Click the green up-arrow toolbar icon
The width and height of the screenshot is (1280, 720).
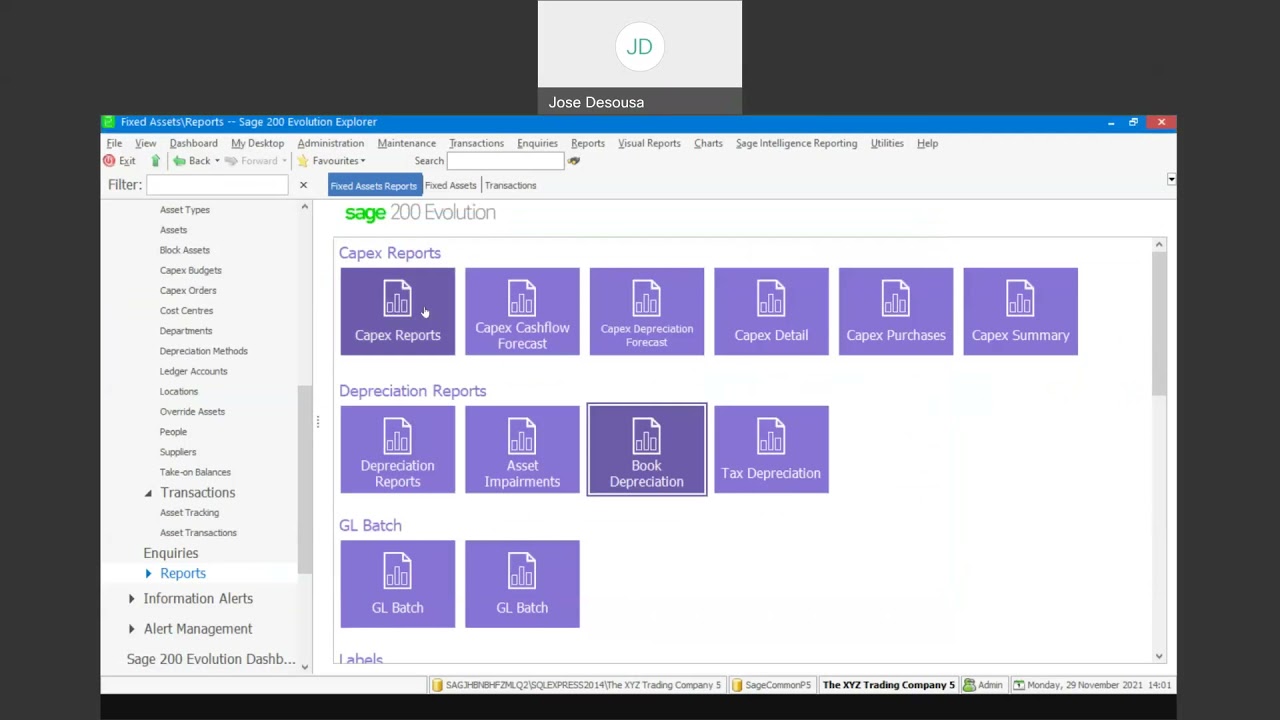(155, 161)
